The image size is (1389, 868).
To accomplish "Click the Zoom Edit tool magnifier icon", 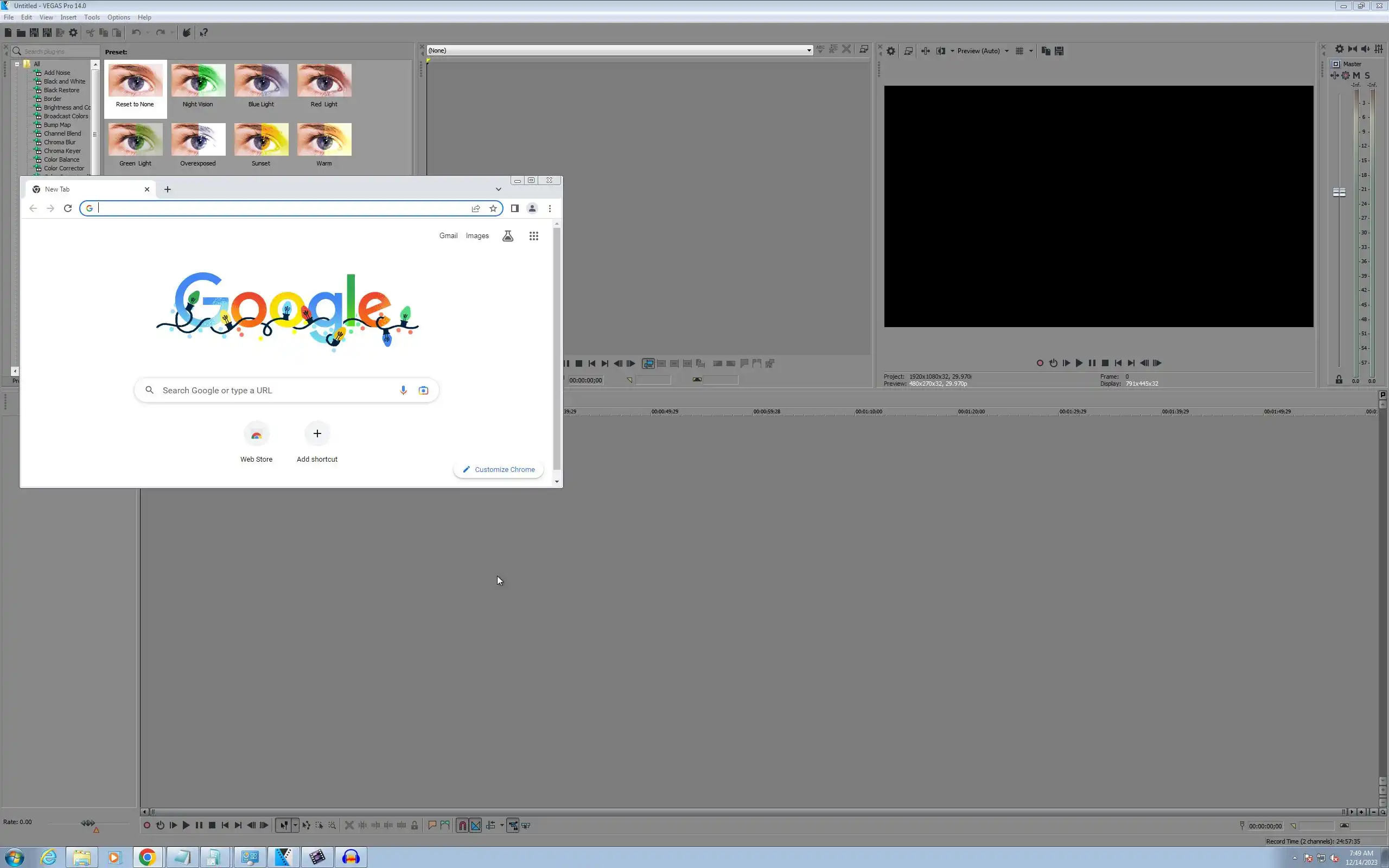I will [332, 826].
